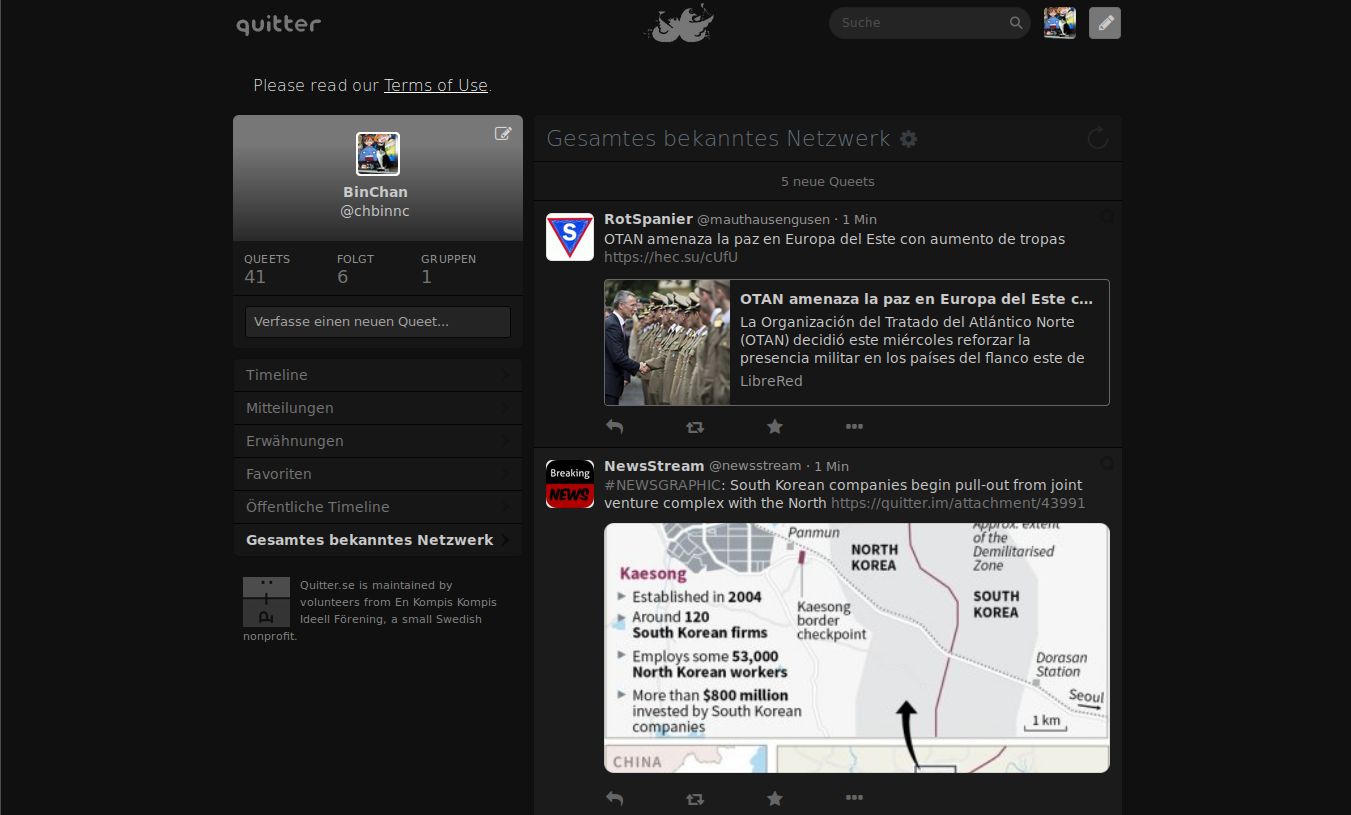Open the NewsStream display name
The width and height of the screenshot is (1351, 815).
[654, 466]
